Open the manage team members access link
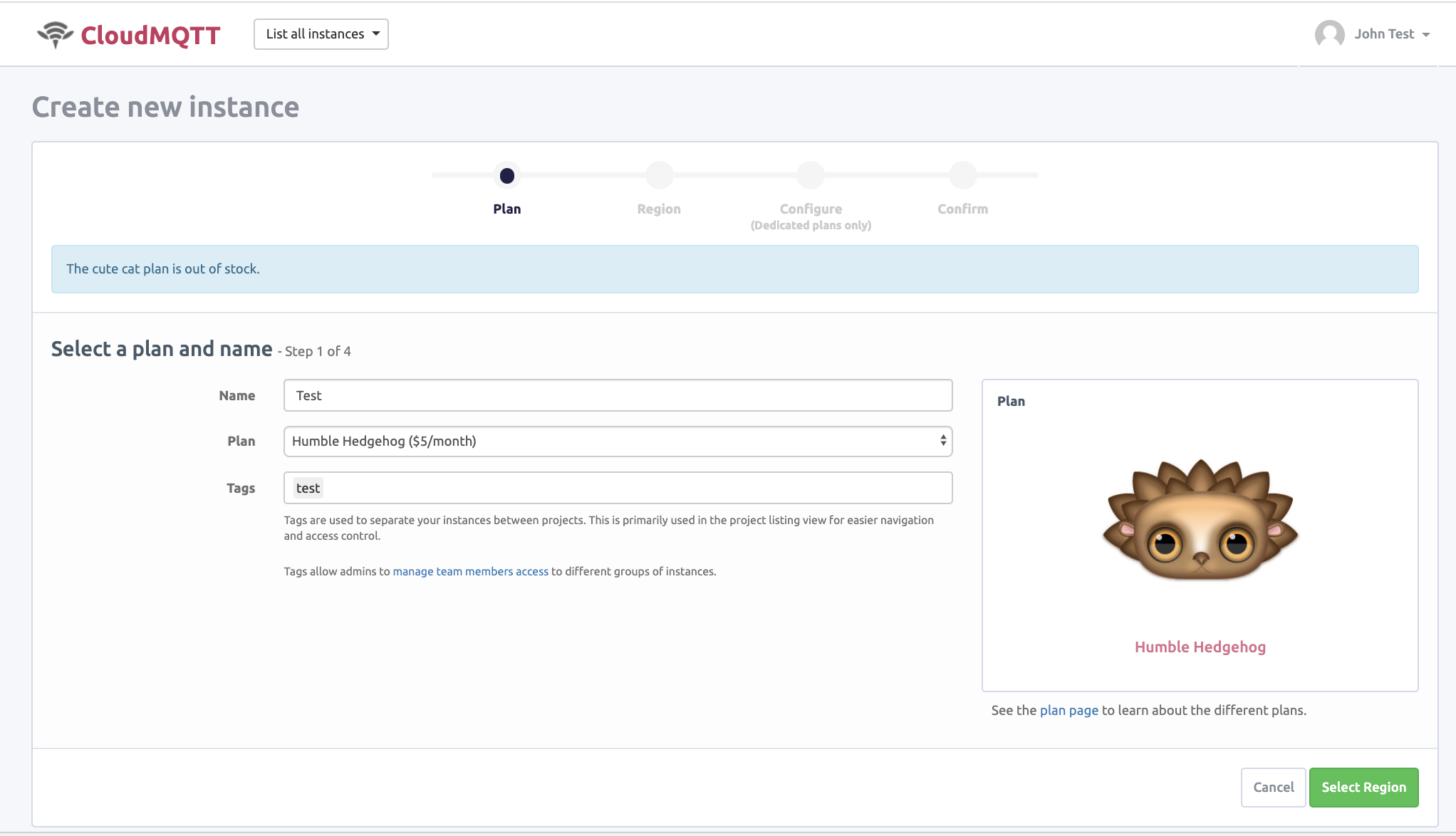1456x836 pixels. pyautogui.click(x=471, y=571)
